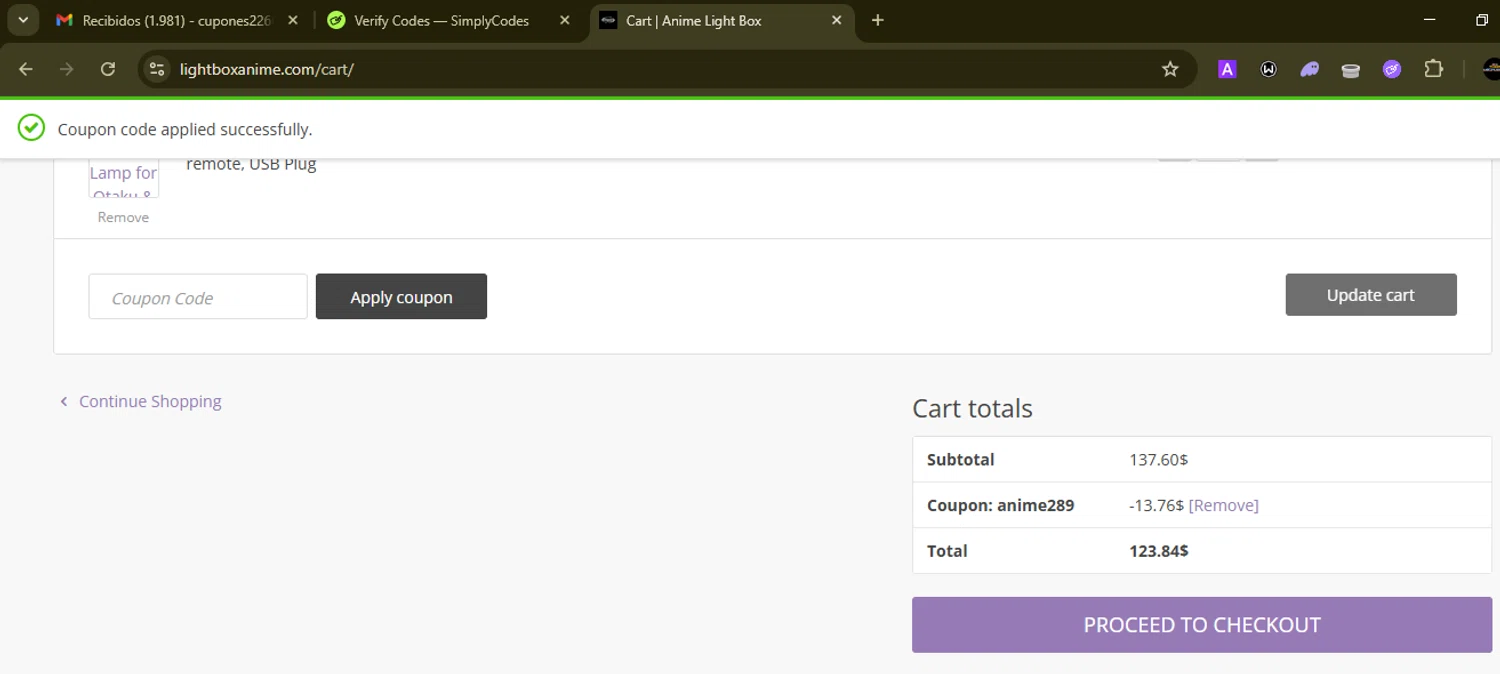Open a new browser tab
This screenshot has height=674, width=1500.
878,20
